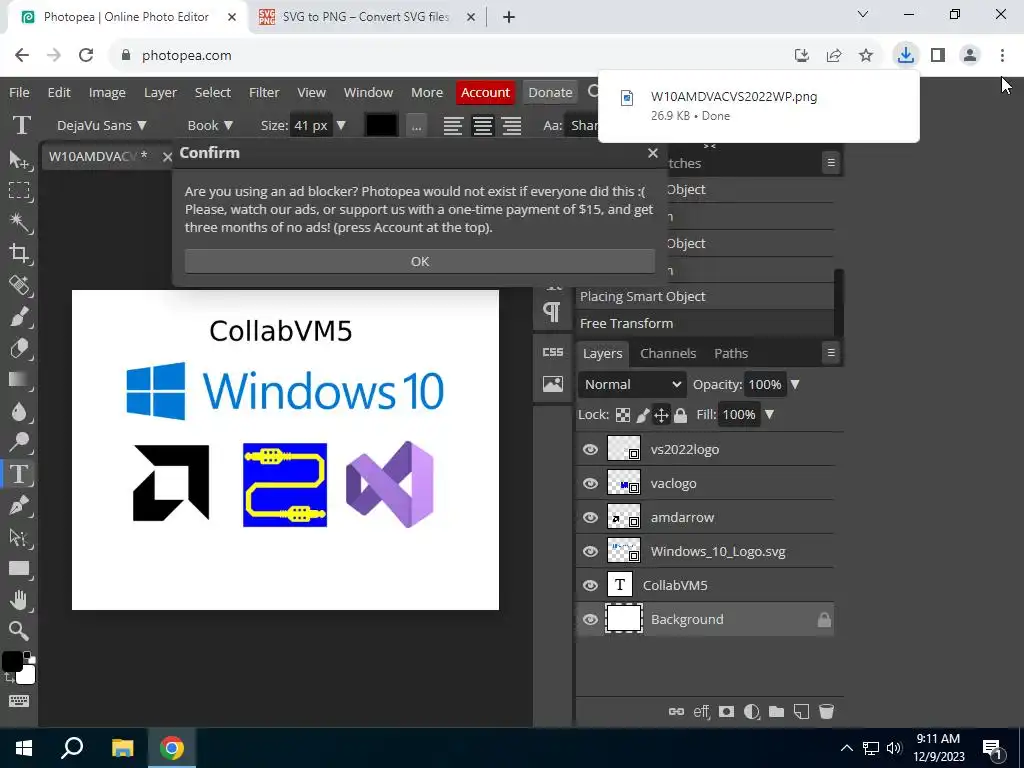This screenshot has height=768, width=1024.
Task: Close the Confirm dialog with X
Action: (652, 153)
